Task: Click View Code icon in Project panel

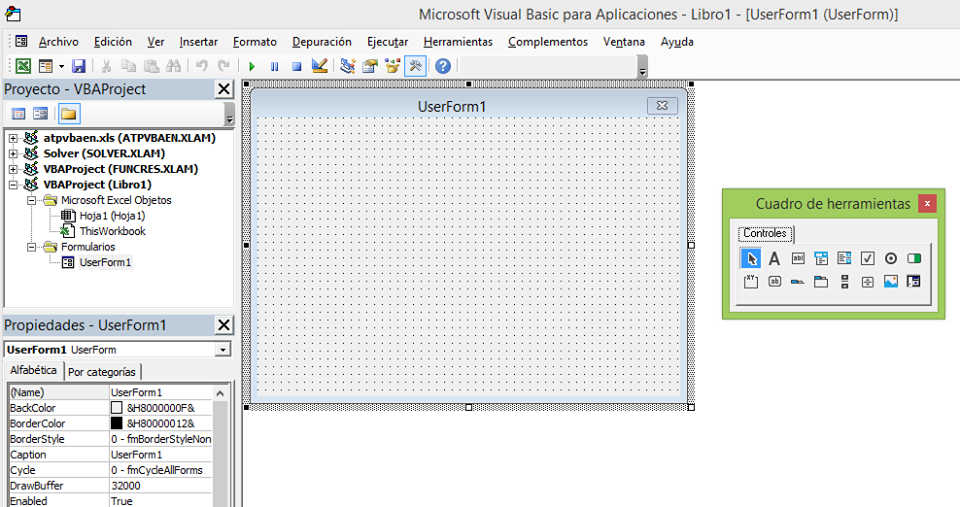Action: 18,114
